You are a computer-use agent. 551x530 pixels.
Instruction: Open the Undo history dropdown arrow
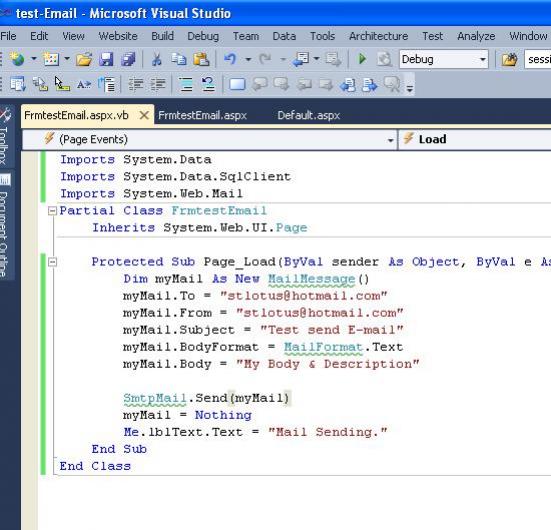[248, 59]
